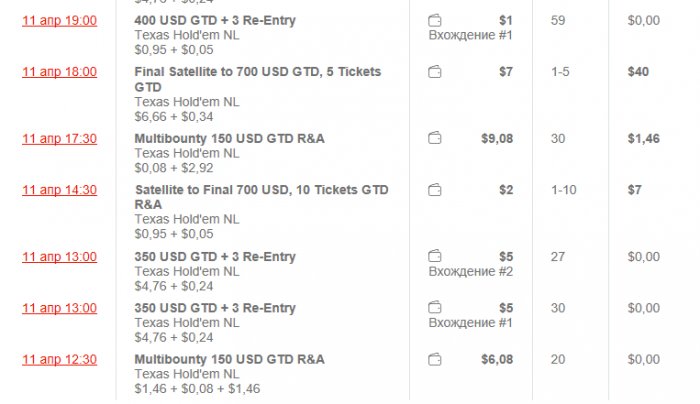Viewport: 700px width, 404px height.
Task: Follow the 11 апр 12:30 link
Action: coord(59,360)
